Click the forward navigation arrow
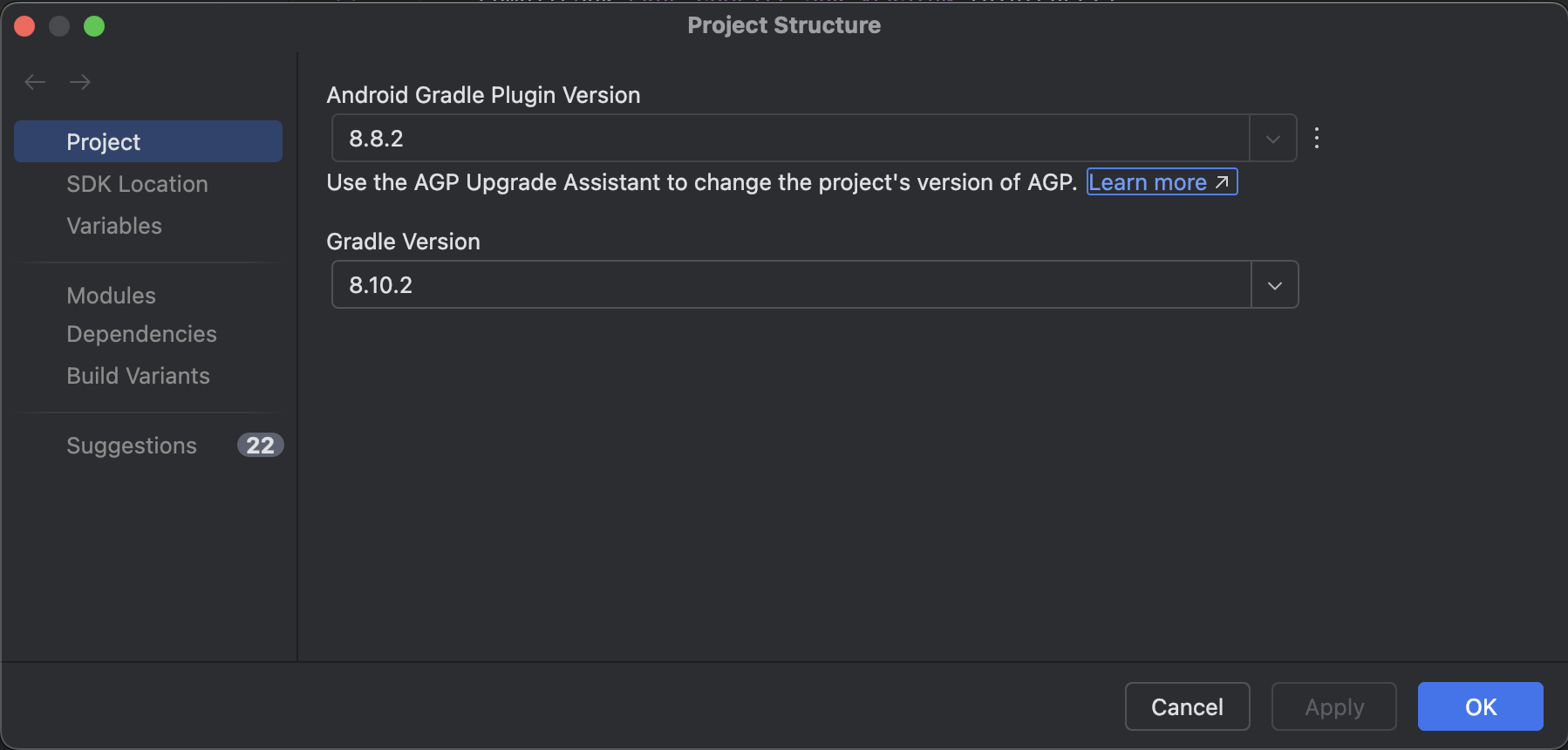The image size is (1568, 750). (x=80, y=82)
